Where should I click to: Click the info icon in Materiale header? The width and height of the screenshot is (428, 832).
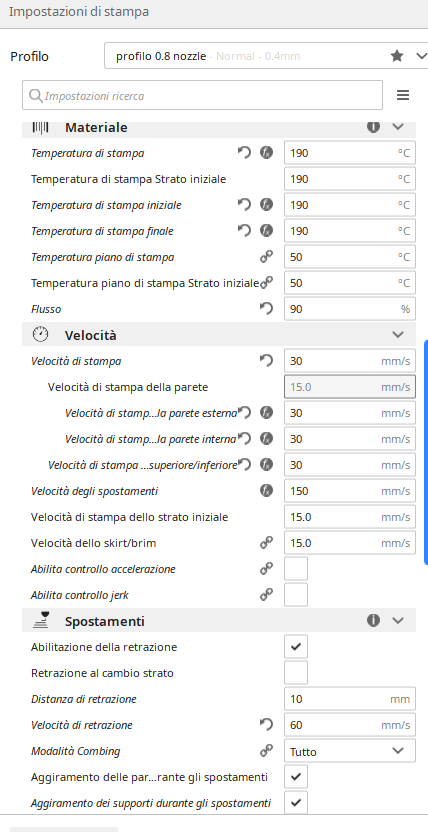point(373,127)
